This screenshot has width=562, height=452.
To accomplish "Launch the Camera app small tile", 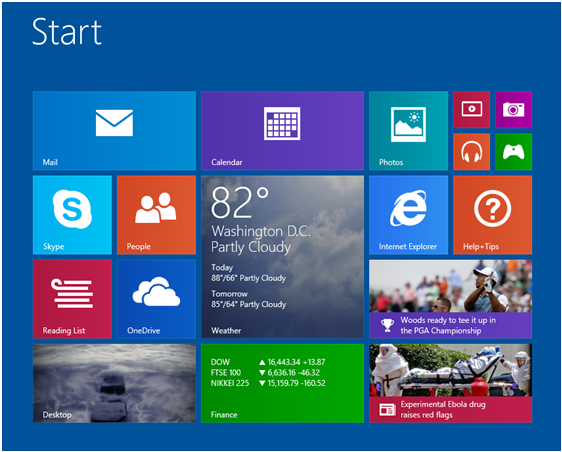I will click(x=514, y=109).
